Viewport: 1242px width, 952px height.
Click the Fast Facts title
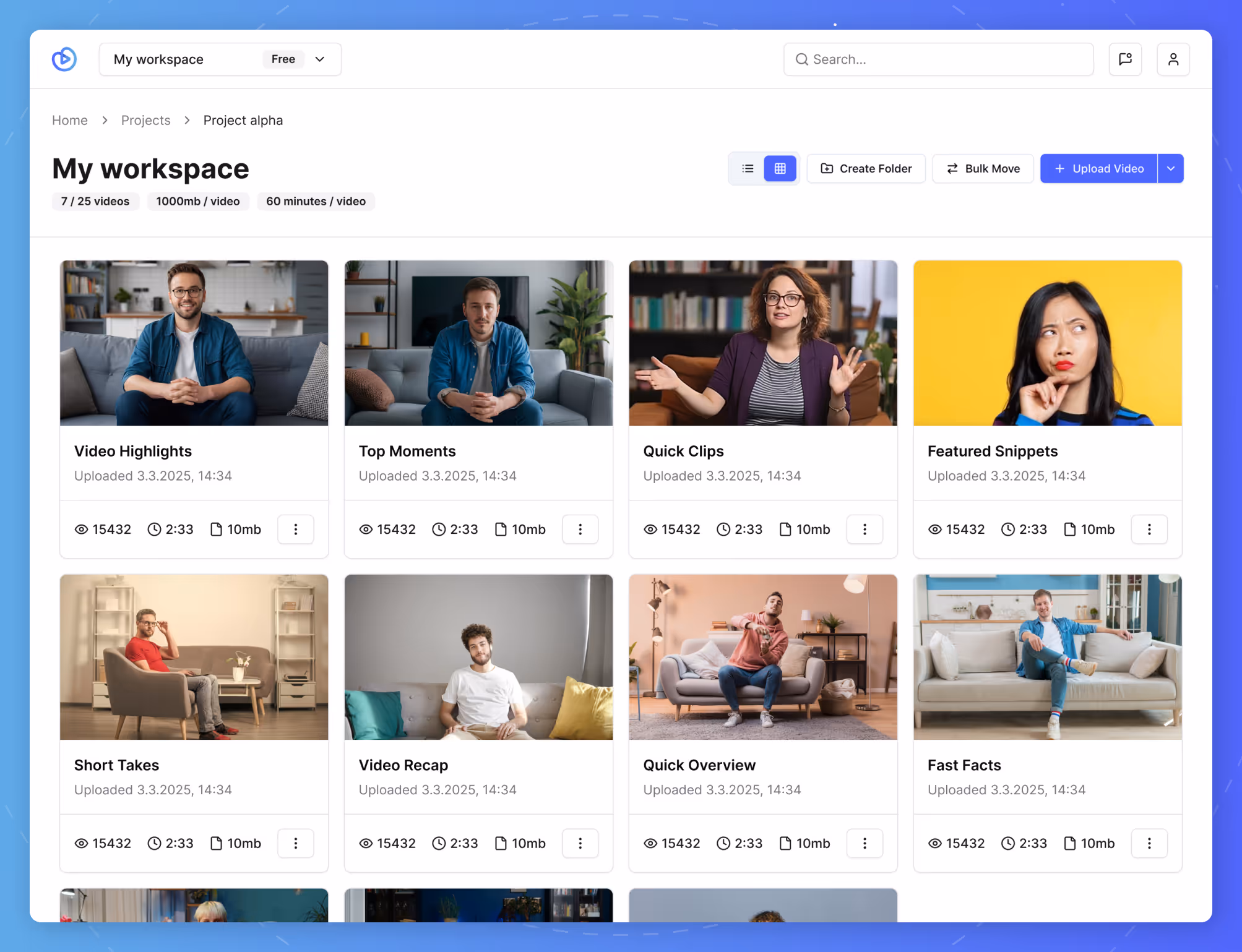coord(964,765)
